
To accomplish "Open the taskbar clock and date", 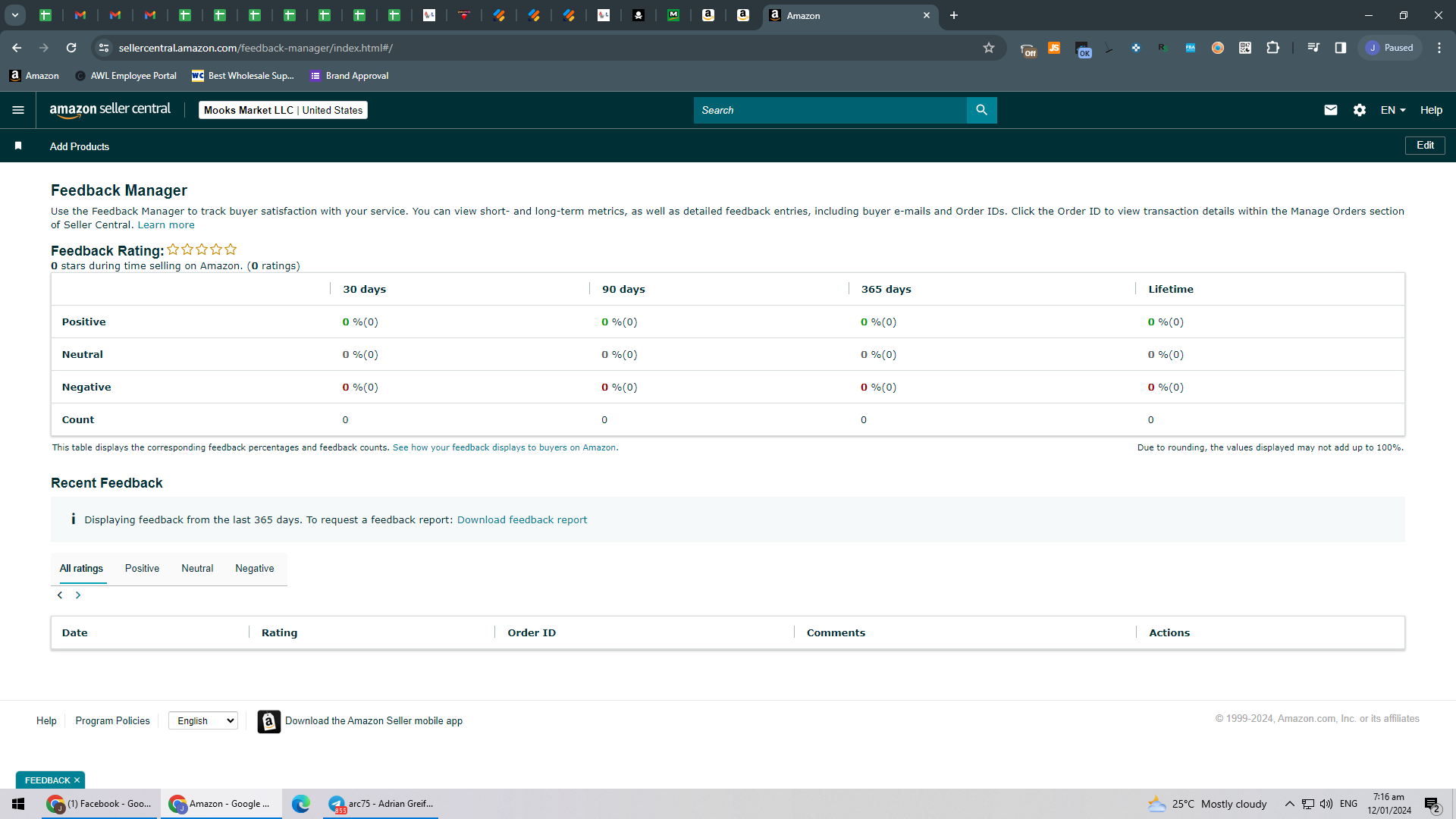I will point(1389,804).
